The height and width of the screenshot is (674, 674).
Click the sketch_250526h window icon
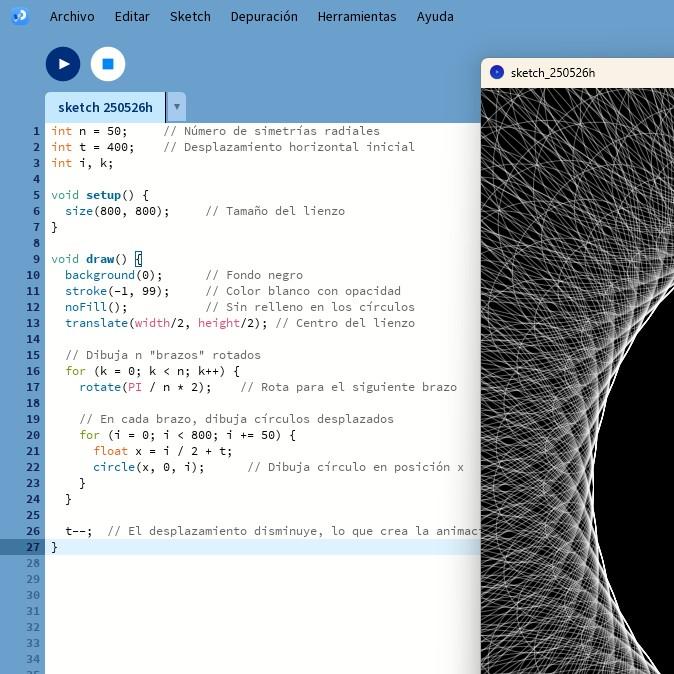tap(497, 73)
